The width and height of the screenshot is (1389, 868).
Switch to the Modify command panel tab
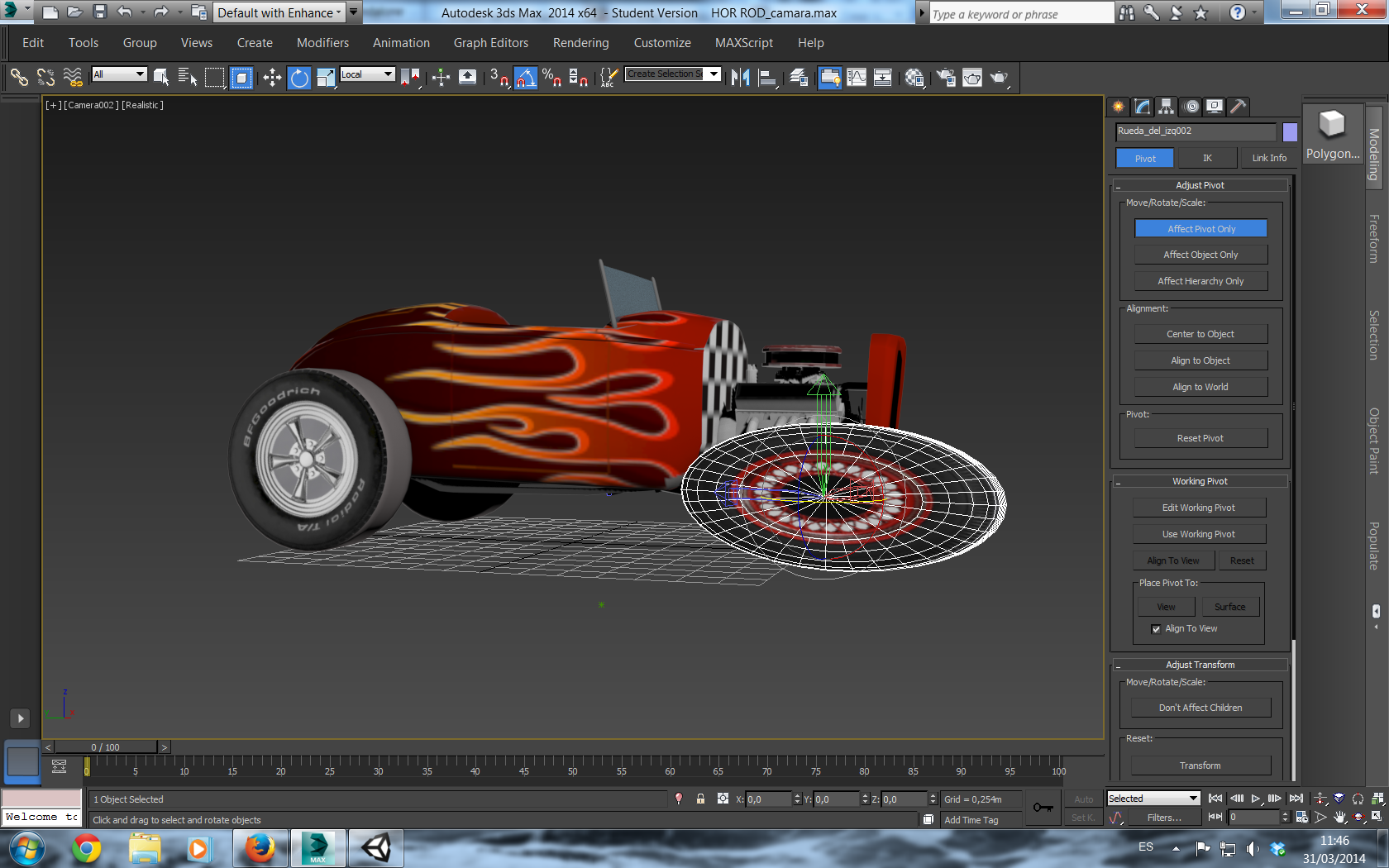[x=1142, y=107]
